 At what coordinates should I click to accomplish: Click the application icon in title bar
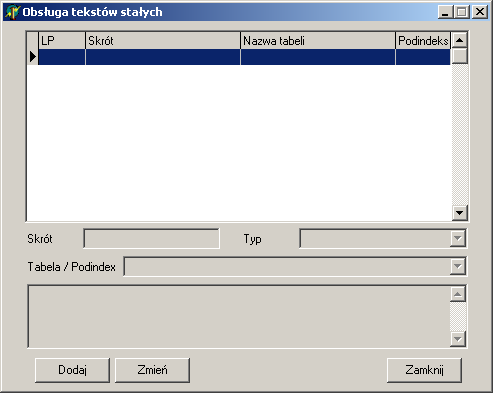point(12,12)
